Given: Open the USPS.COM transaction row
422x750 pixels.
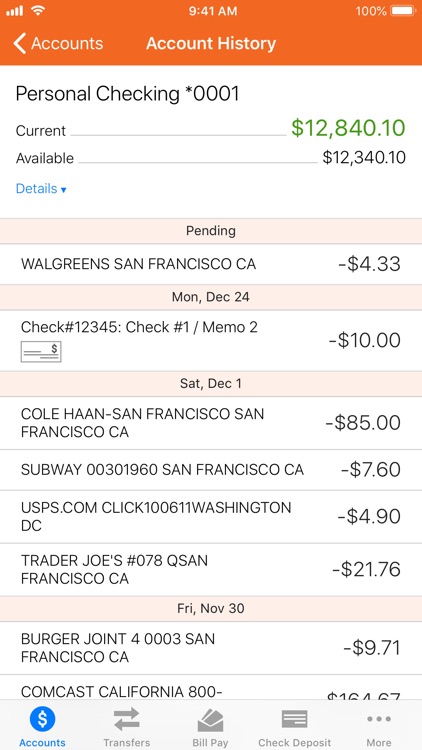Looking at the screenshot, I should pyautogui.click(x=211, y=517).
